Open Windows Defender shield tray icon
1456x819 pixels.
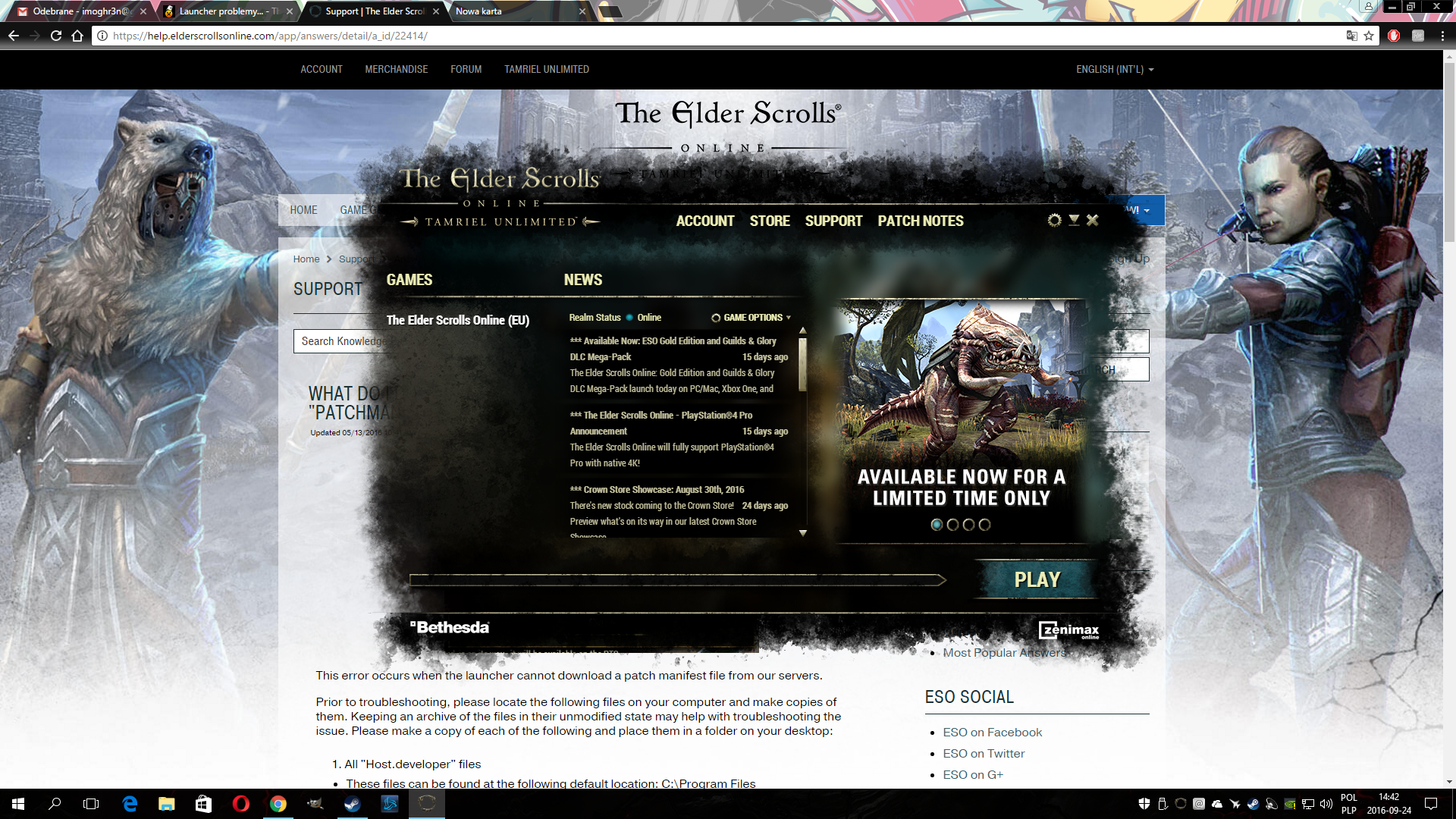click(x=1144, y=804)
